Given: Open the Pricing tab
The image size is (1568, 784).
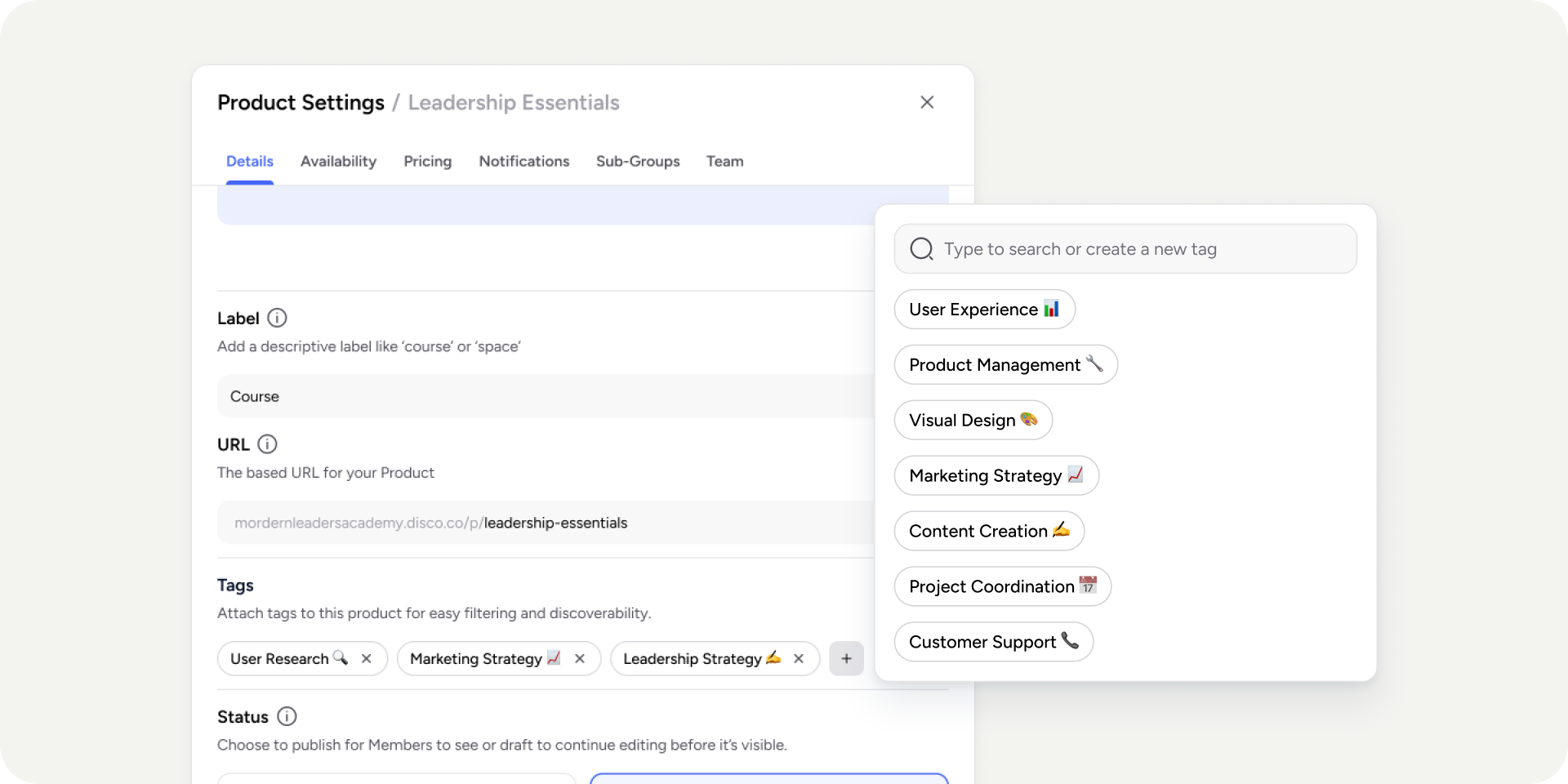Looking at the screenshot, I should tap(427, 161).
